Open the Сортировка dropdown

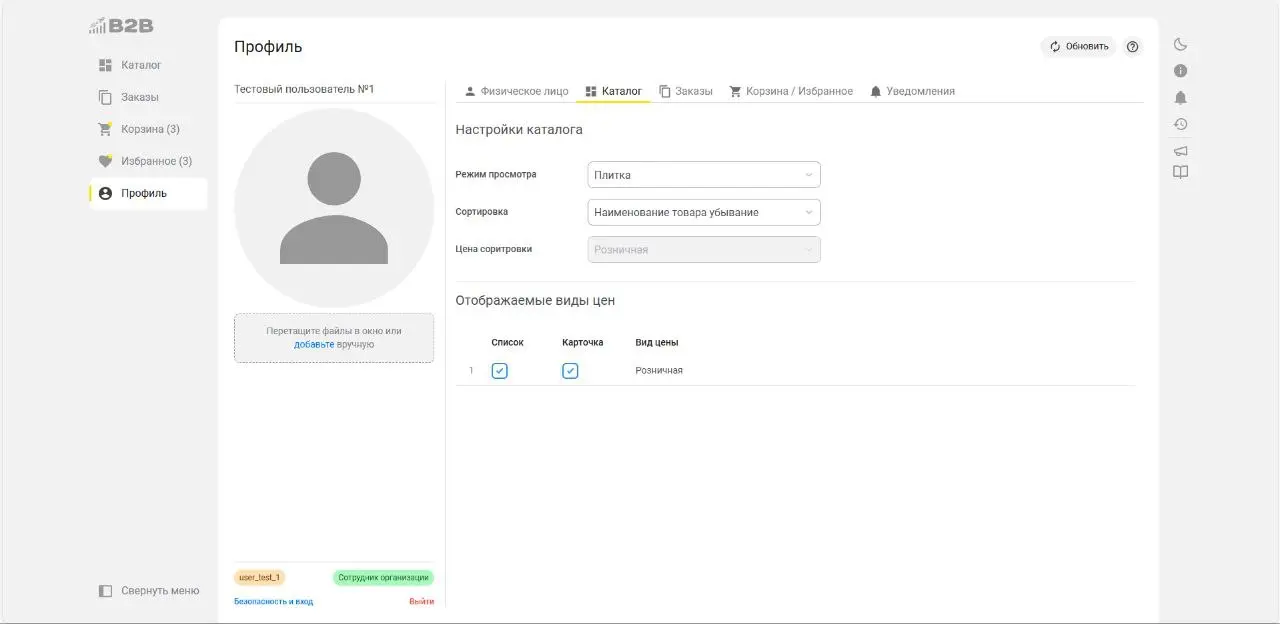coord(703,212)
